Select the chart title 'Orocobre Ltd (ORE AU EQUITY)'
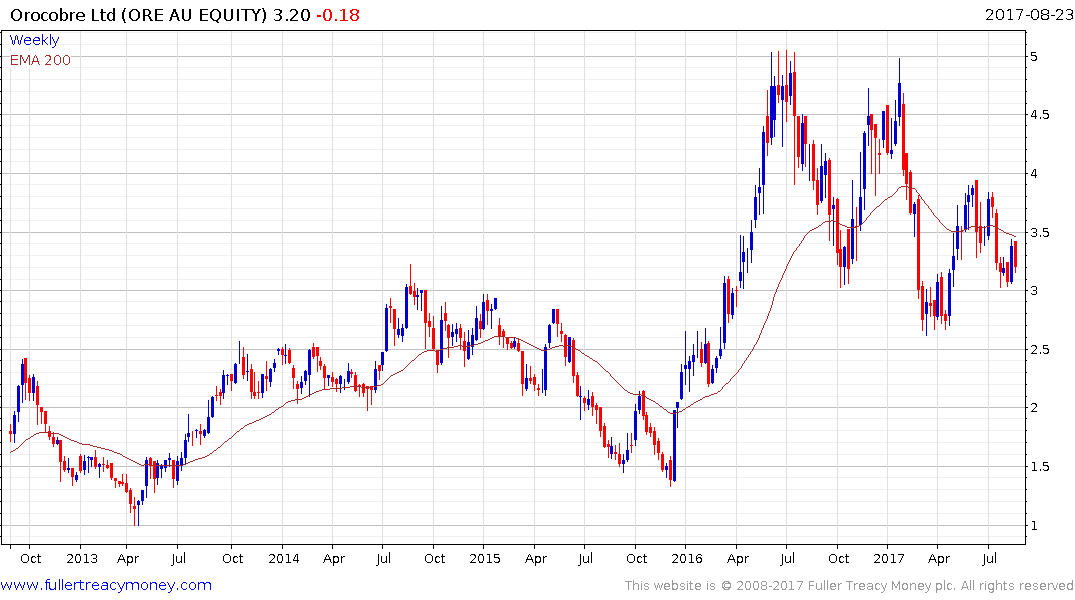This screenshot has height=600, width=1075. [138, 15]
